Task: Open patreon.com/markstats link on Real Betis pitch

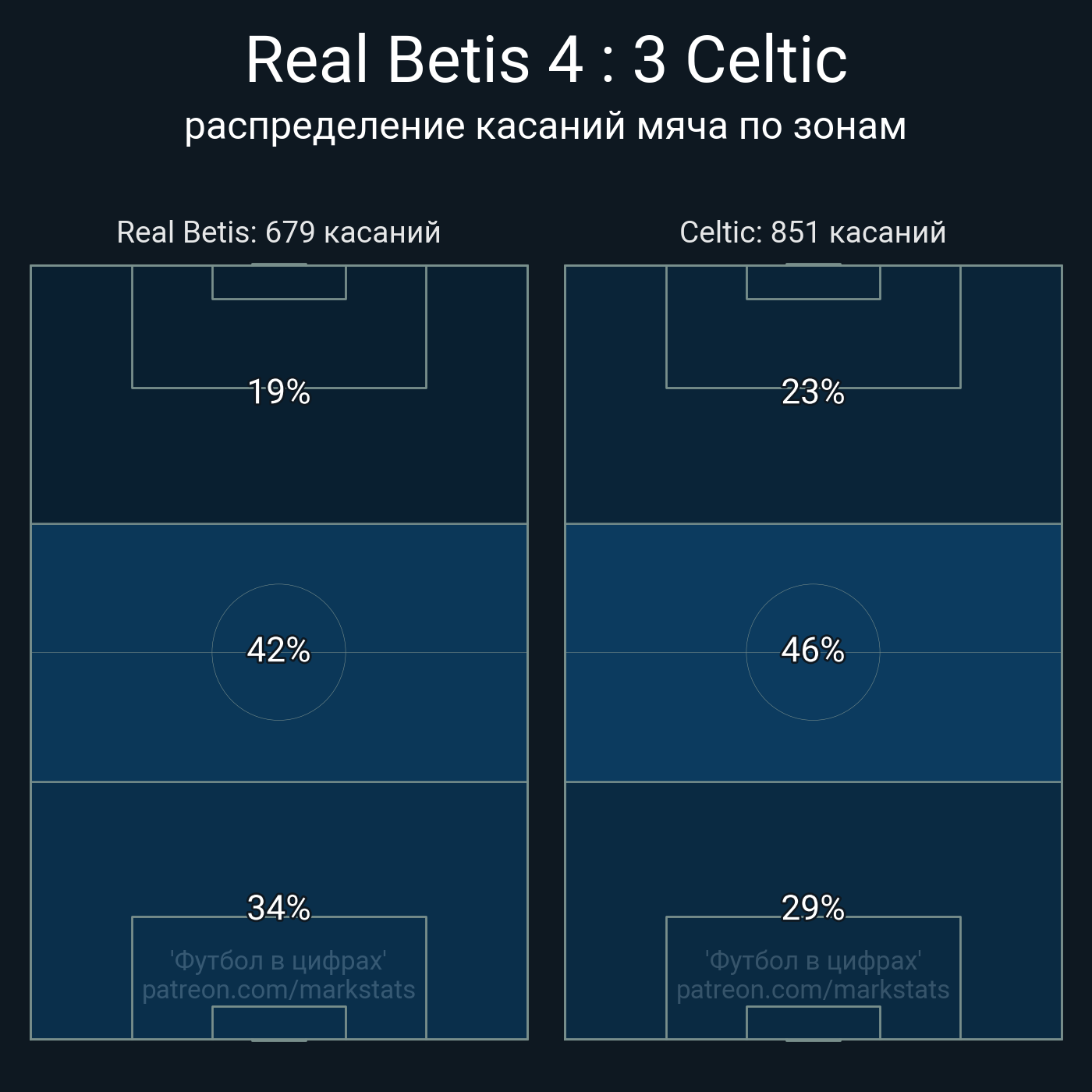Action: (x=278, y=990)
